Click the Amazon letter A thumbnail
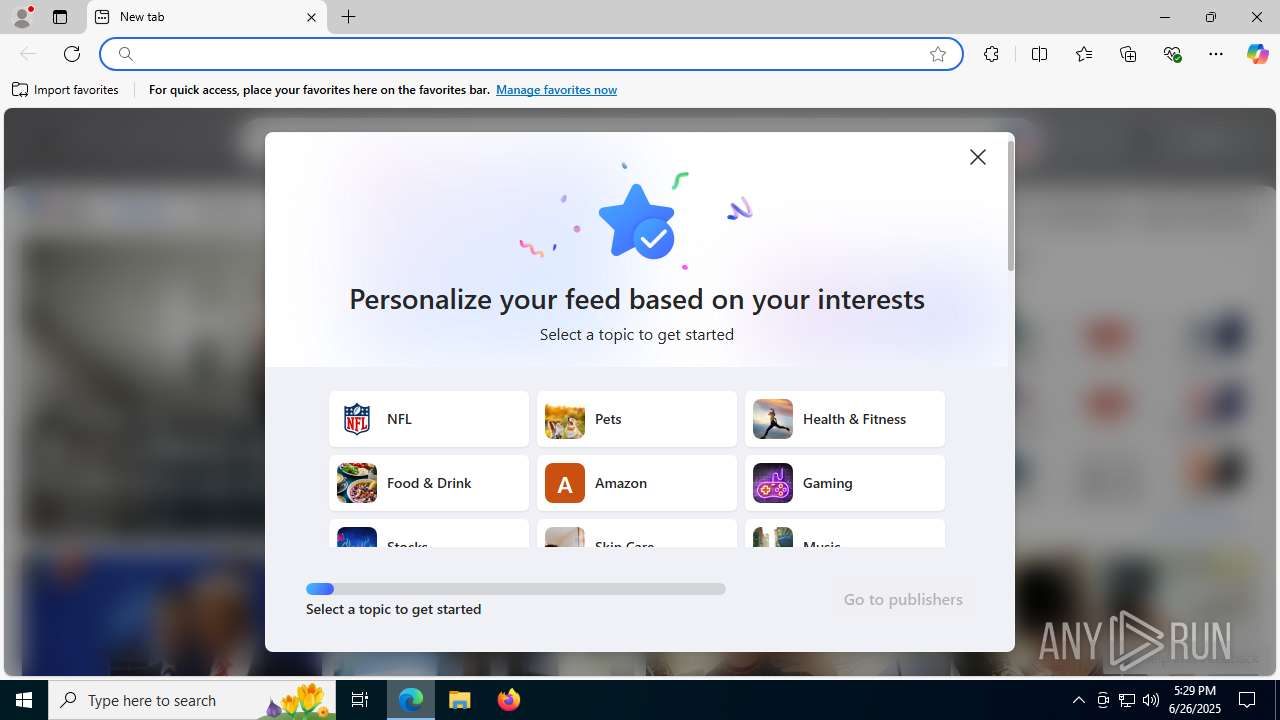This screenshot has height=720, width=1280. 565,483
